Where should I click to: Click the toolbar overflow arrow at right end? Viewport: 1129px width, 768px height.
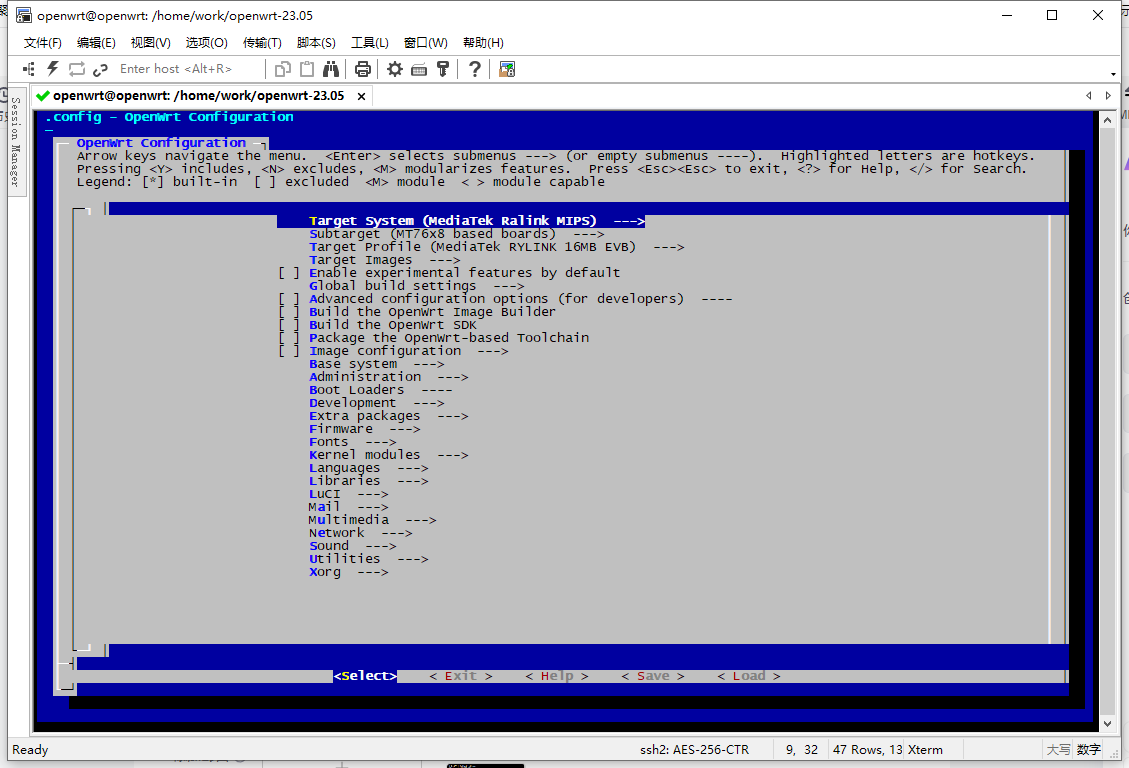(x=1113, y=73)
